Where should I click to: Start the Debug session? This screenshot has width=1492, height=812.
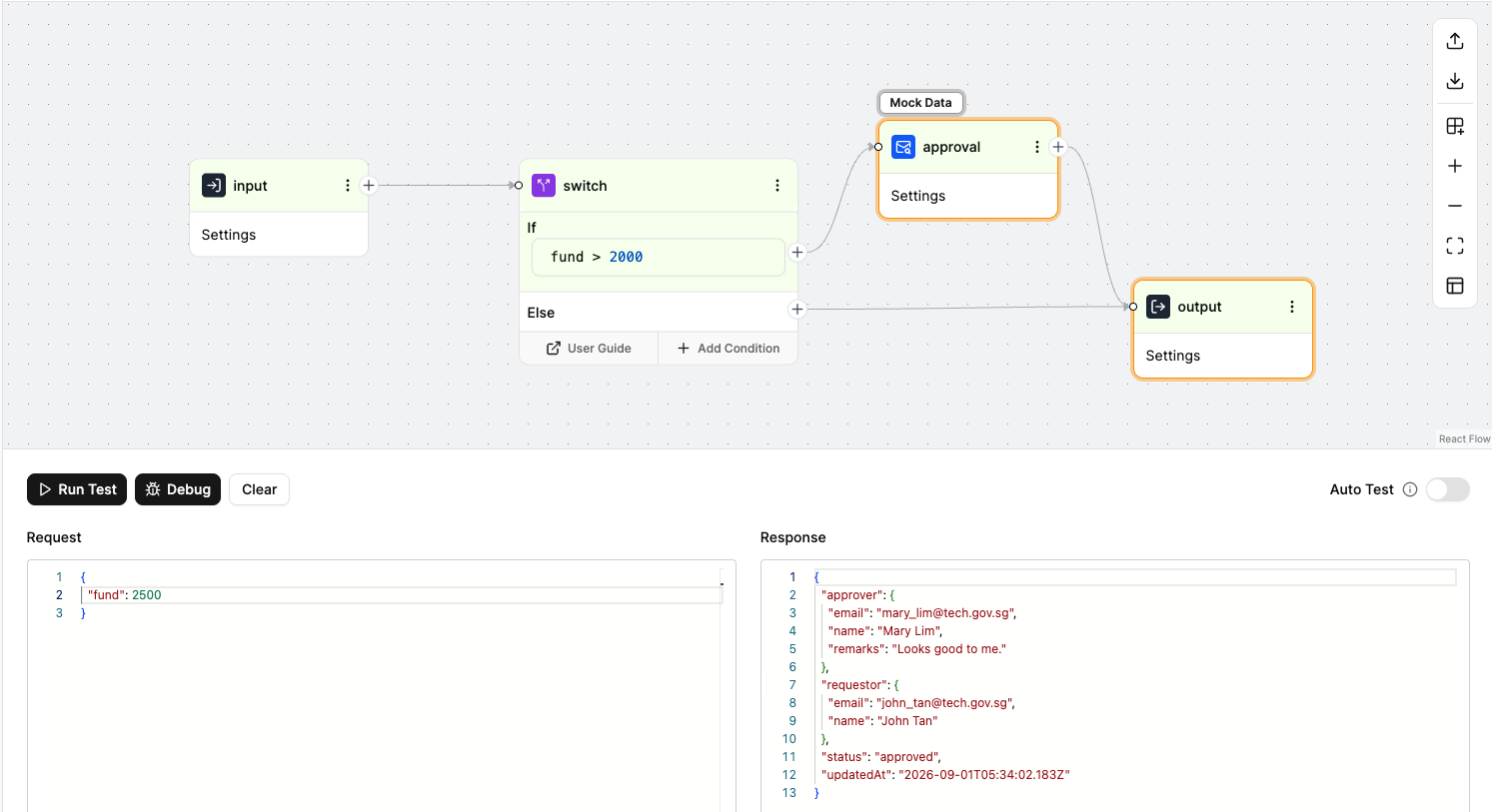coord(178,489)
